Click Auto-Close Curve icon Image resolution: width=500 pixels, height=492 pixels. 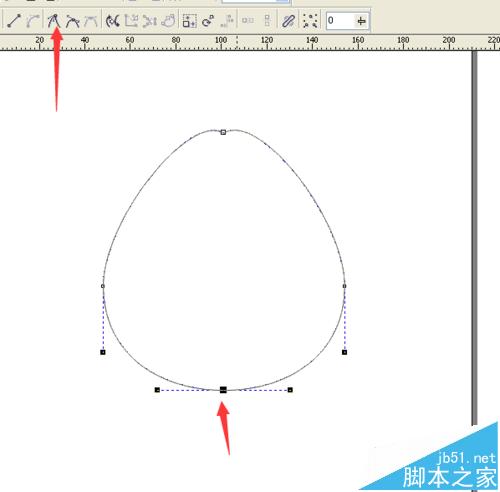(x=168, y=21)
